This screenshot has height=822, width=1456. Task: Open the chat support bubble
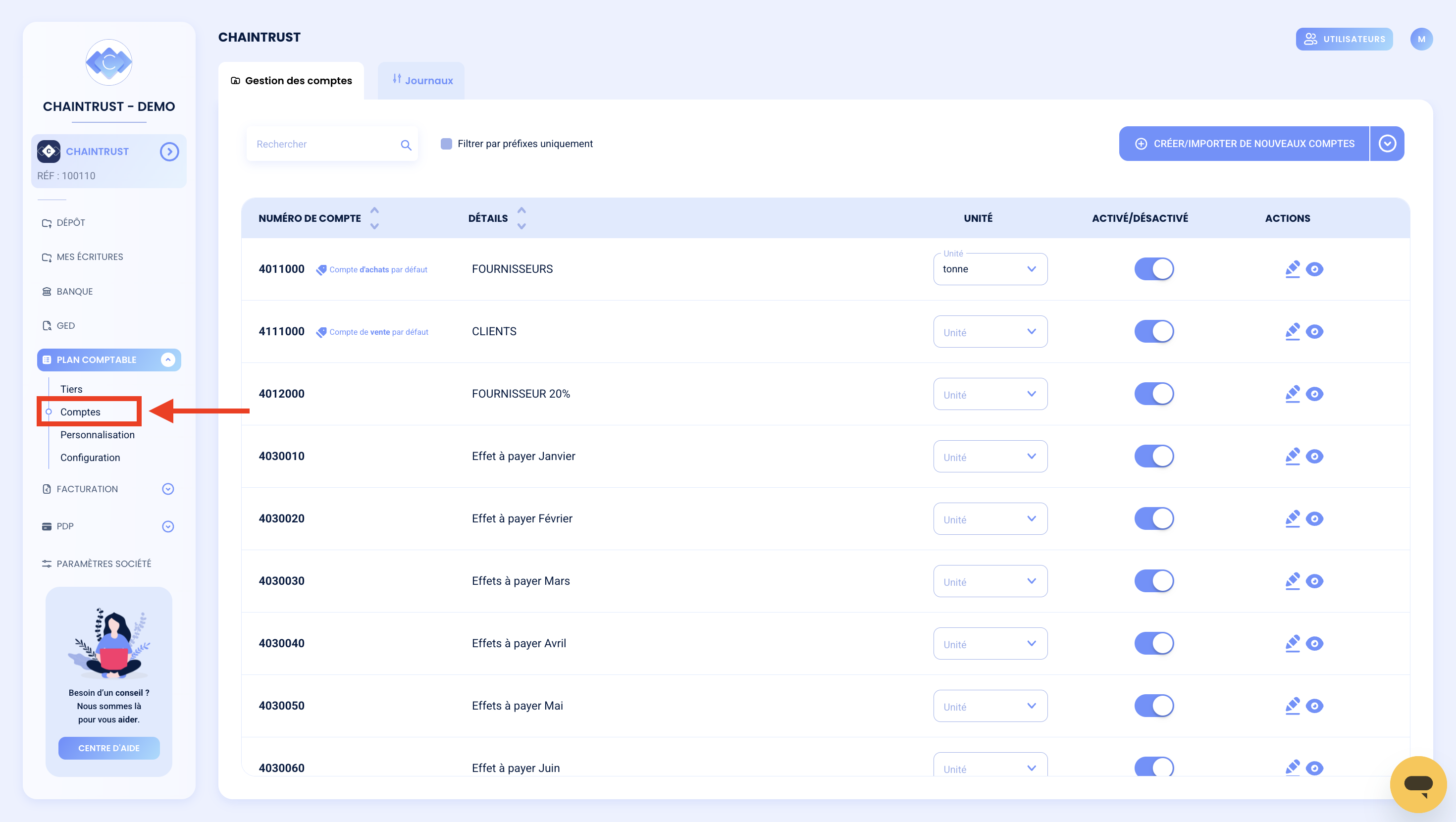1418,784
